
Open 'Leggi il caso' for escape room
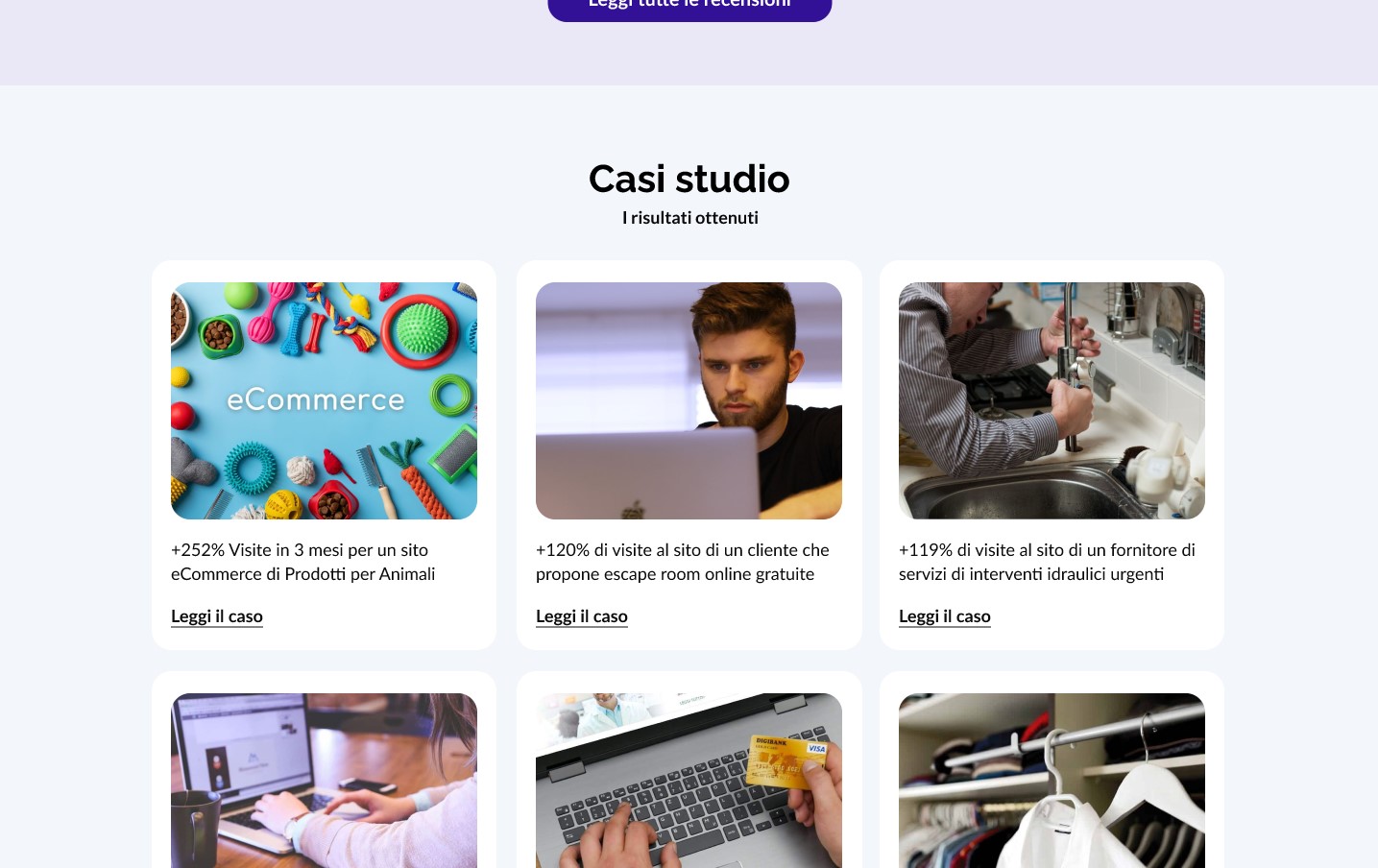click(x=582, y=616)
